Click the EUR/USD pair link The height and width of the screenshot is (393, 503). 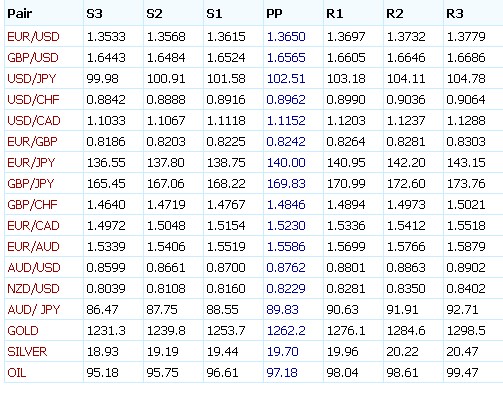33,37
